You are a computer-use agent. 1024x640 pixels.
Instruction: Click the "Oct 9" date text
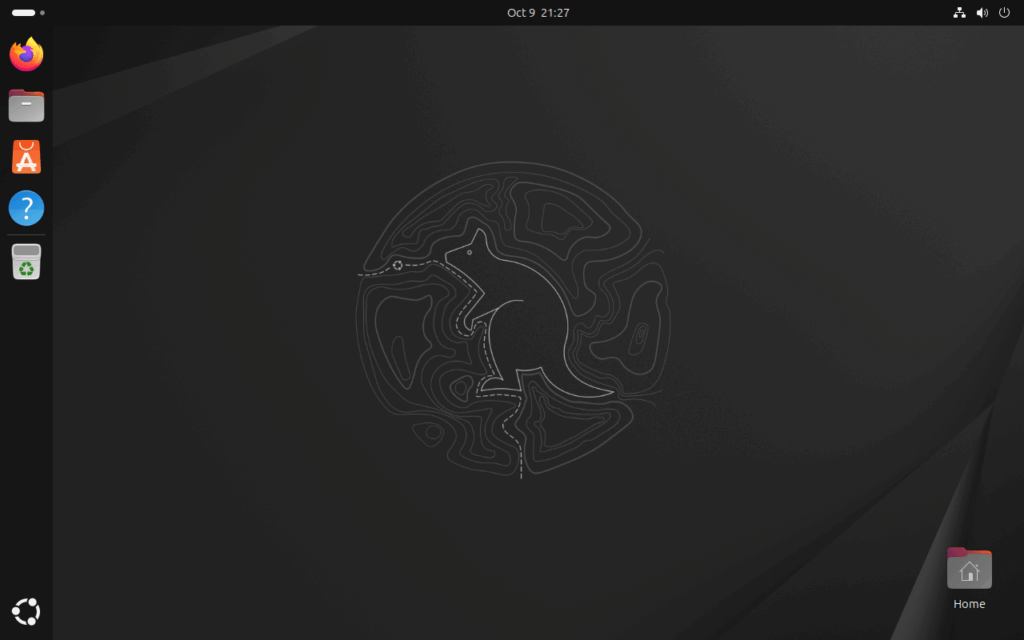(x=521, y=13)
